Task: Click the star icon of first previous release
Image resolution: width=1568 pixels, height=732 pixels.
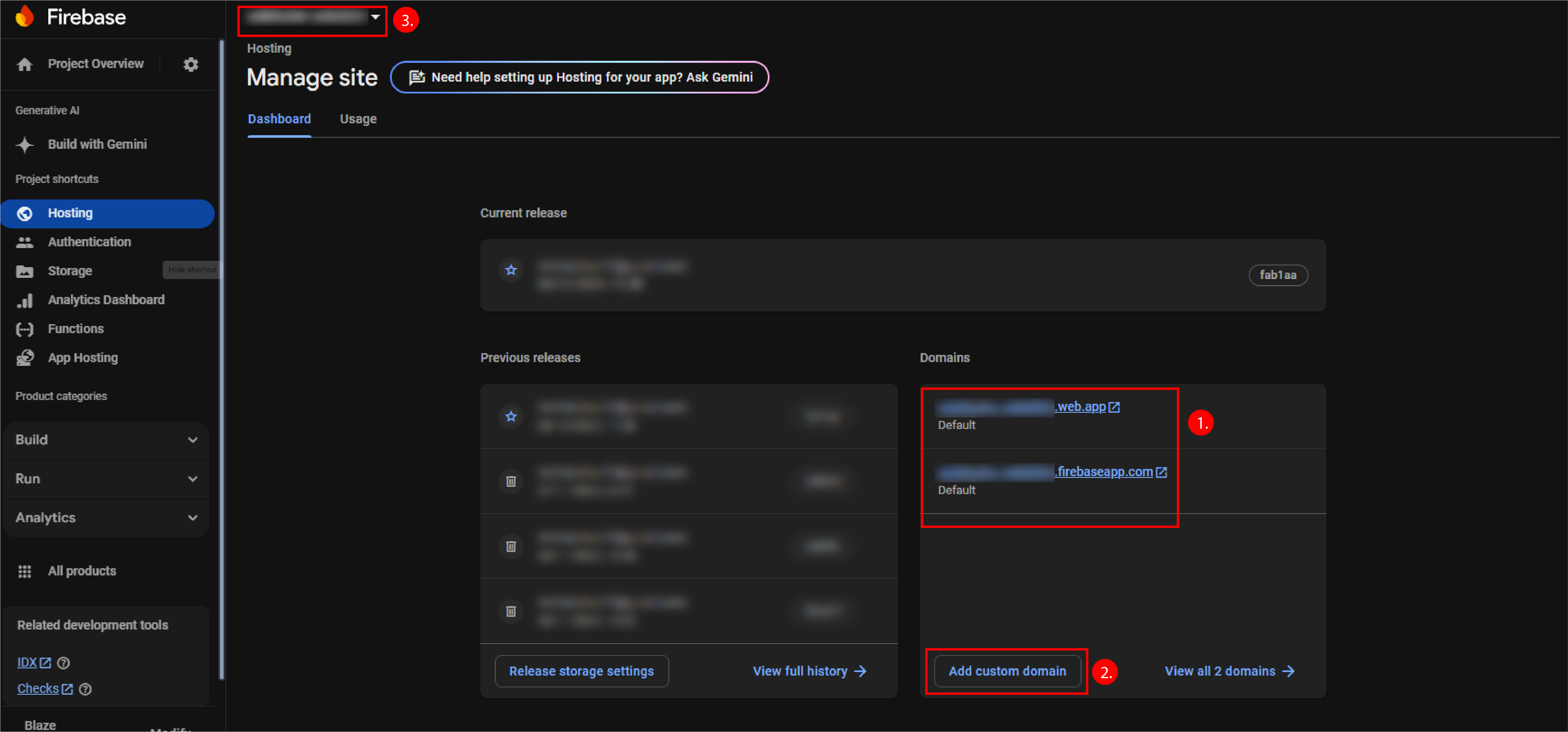Action: [511, 417]
